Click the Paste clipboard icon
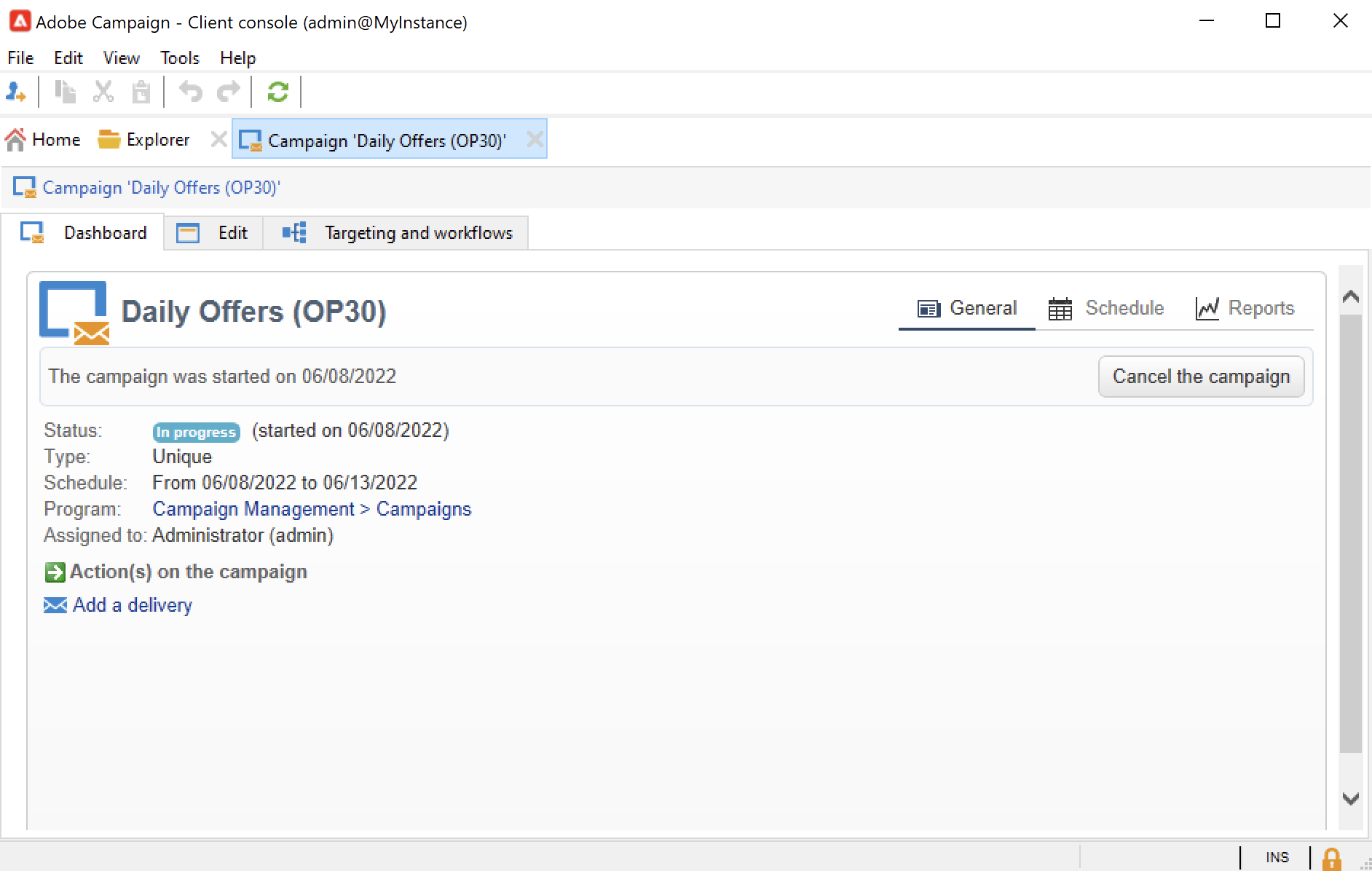Screen dimensions: 1372x871 coord(141,92)
